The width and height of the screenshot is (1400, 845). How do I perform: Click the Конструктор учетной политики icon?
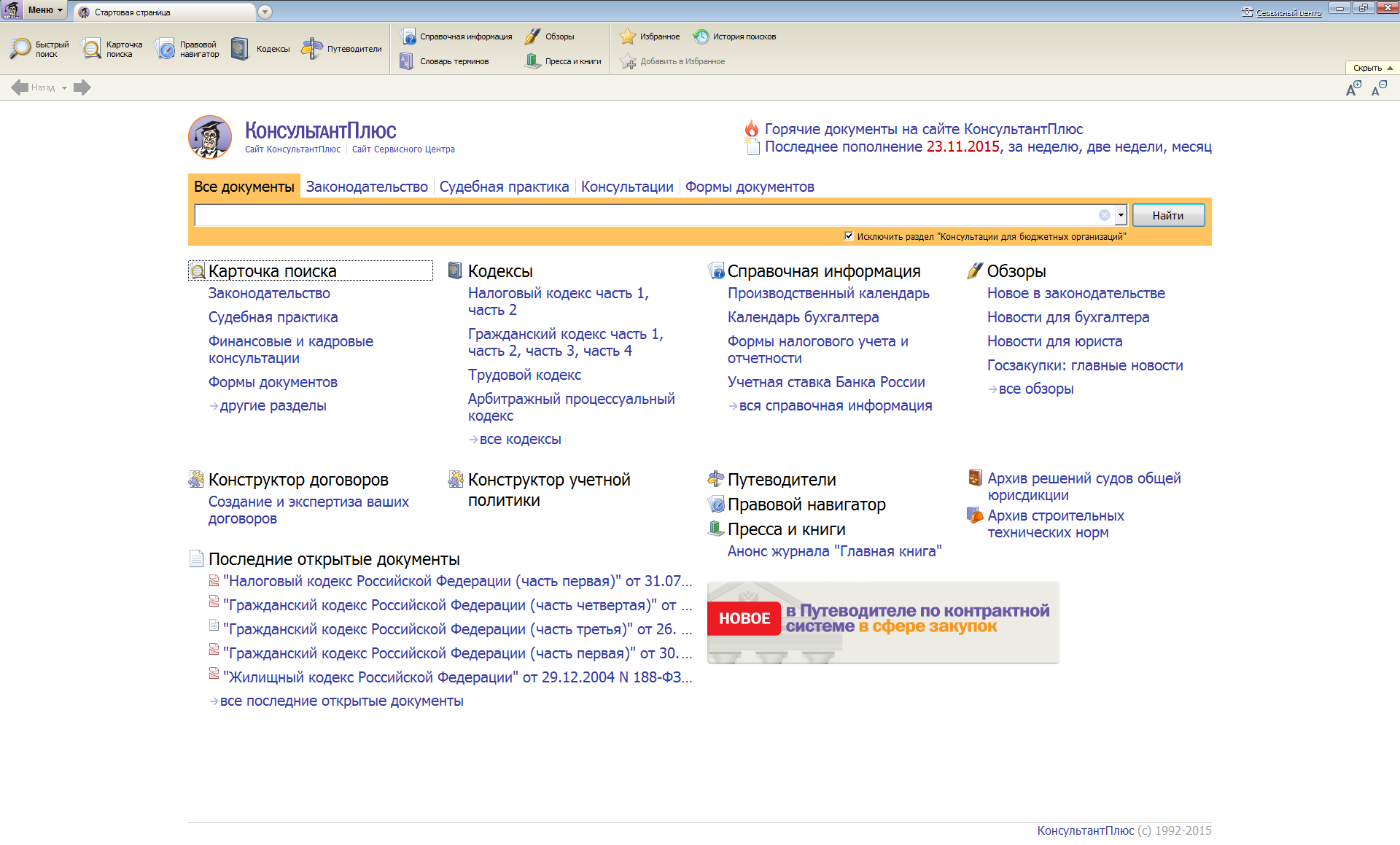click(x=456, y=479)
